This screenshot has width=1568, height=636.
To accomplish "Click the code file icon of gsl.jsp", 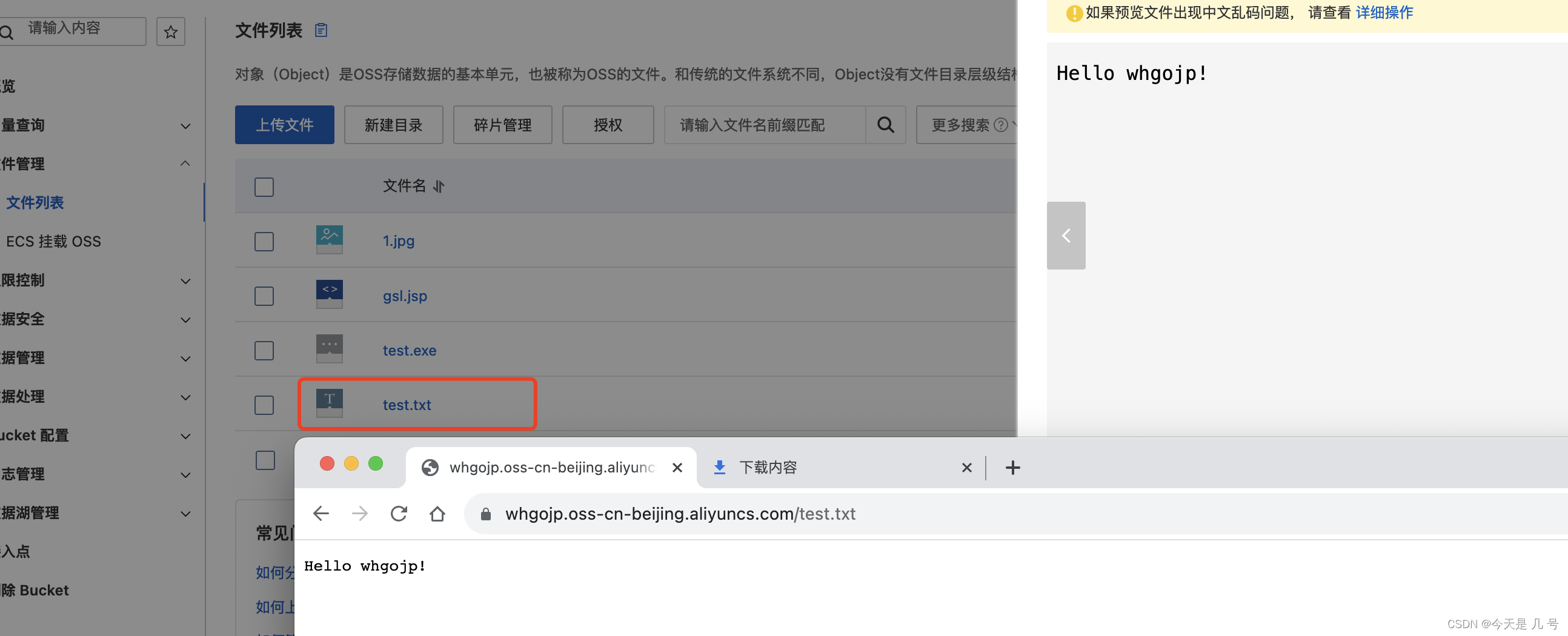I will [330, 294].
